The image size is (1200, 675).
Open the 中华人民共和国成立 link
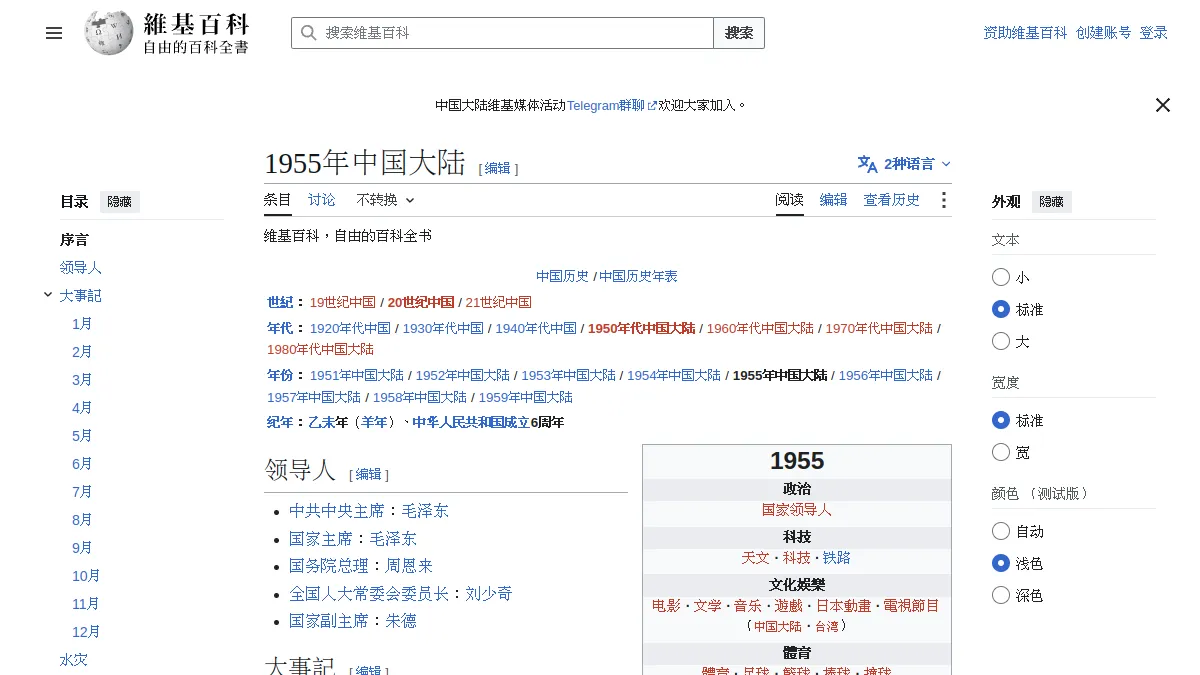coord(471,423)
